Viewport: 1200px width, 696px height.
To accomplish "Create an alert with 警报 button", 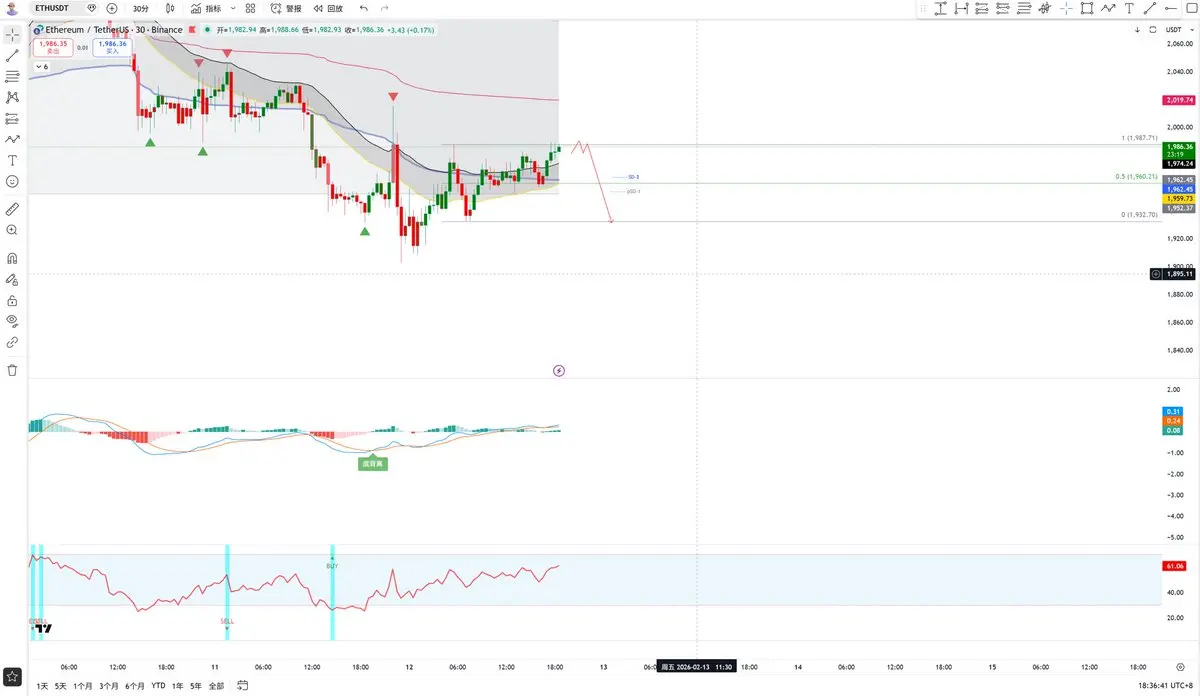I will (285, 8).
